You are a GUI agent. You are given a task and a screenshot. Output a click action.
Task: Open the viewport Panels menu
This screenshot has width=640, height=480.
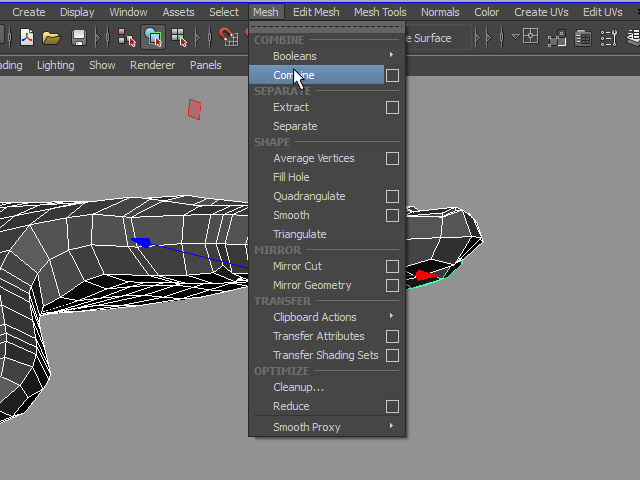click(x=205, y=65)
